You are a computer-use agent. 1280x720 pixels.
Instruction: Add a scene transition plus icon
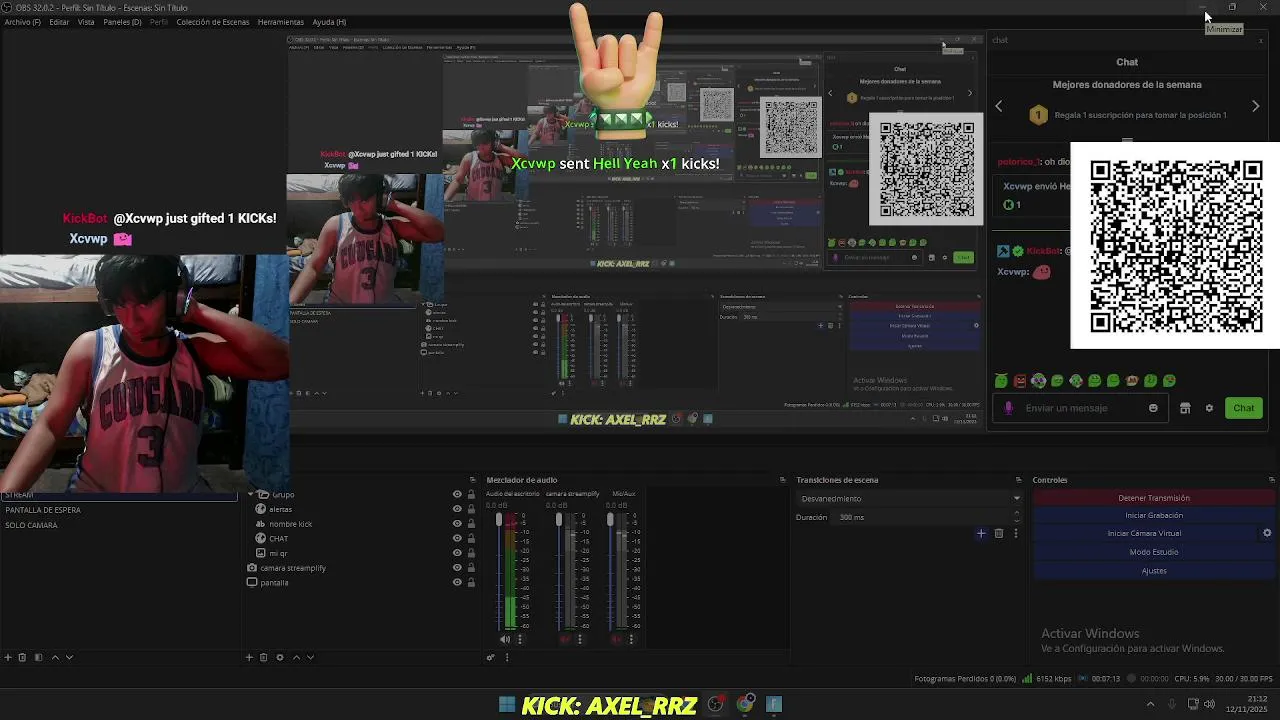(981, 533)
